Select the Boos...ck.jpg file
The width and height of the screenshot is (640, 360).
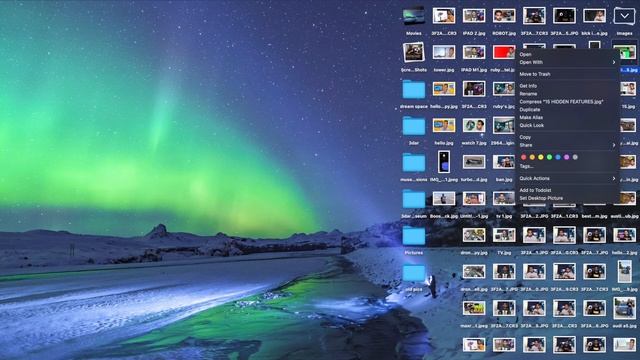[444, 198]
